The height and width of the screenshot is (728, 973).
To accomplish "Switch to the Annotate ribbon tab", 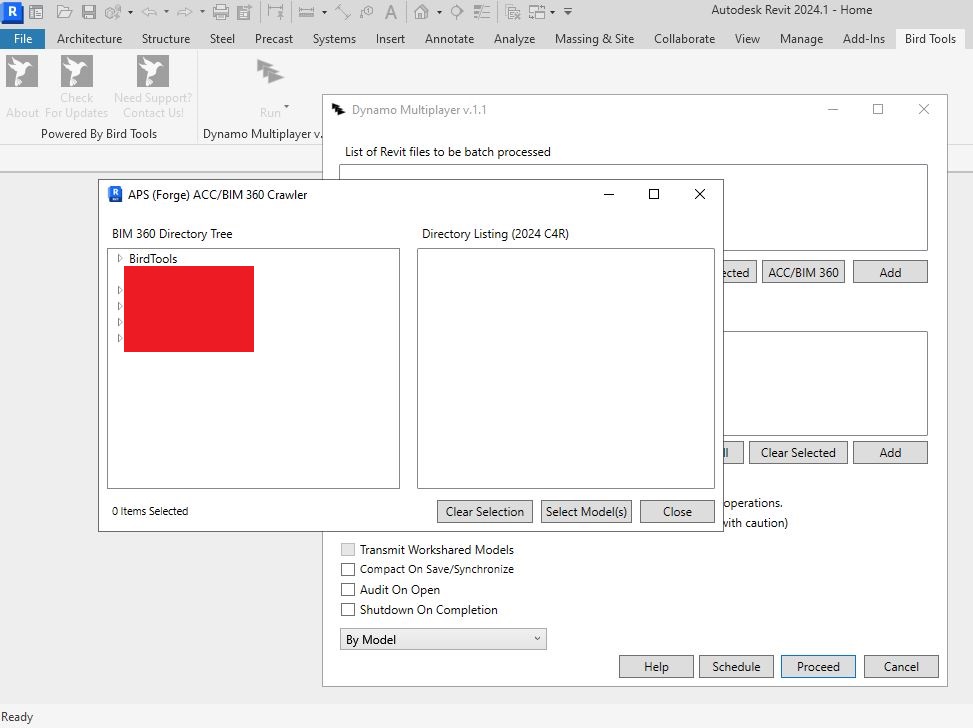I will [x=449, y=38].
